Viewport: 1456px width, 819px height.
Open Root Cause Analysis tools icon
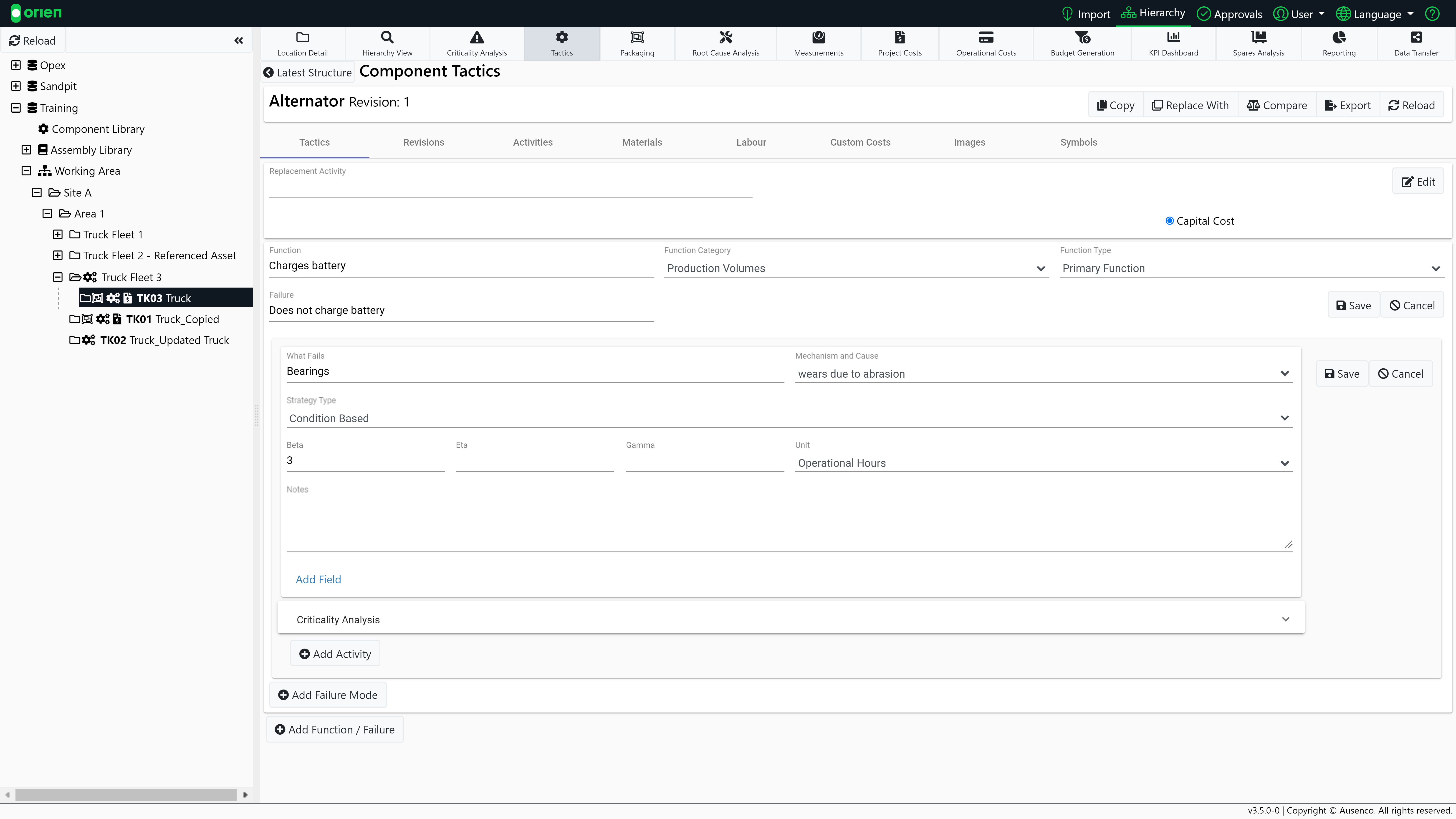[x=726, y=37]
